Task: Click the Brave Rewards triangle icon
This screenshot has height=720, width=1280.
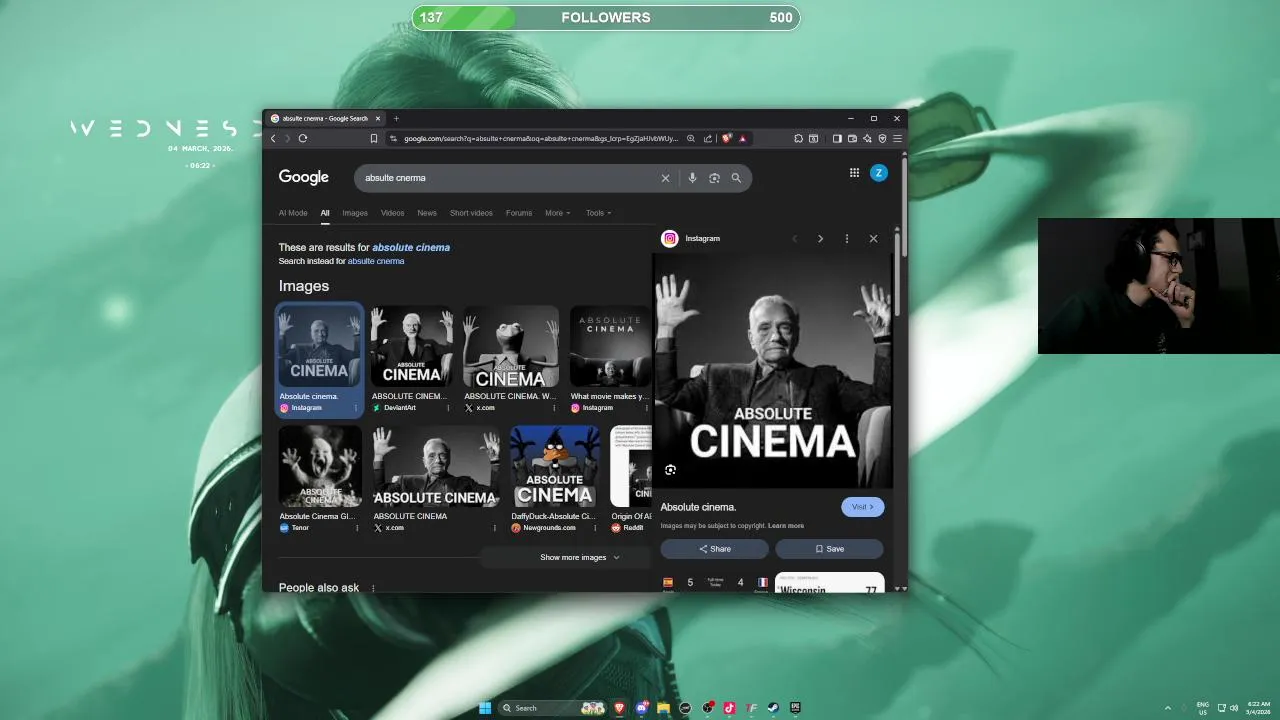Action: (743, 139)
